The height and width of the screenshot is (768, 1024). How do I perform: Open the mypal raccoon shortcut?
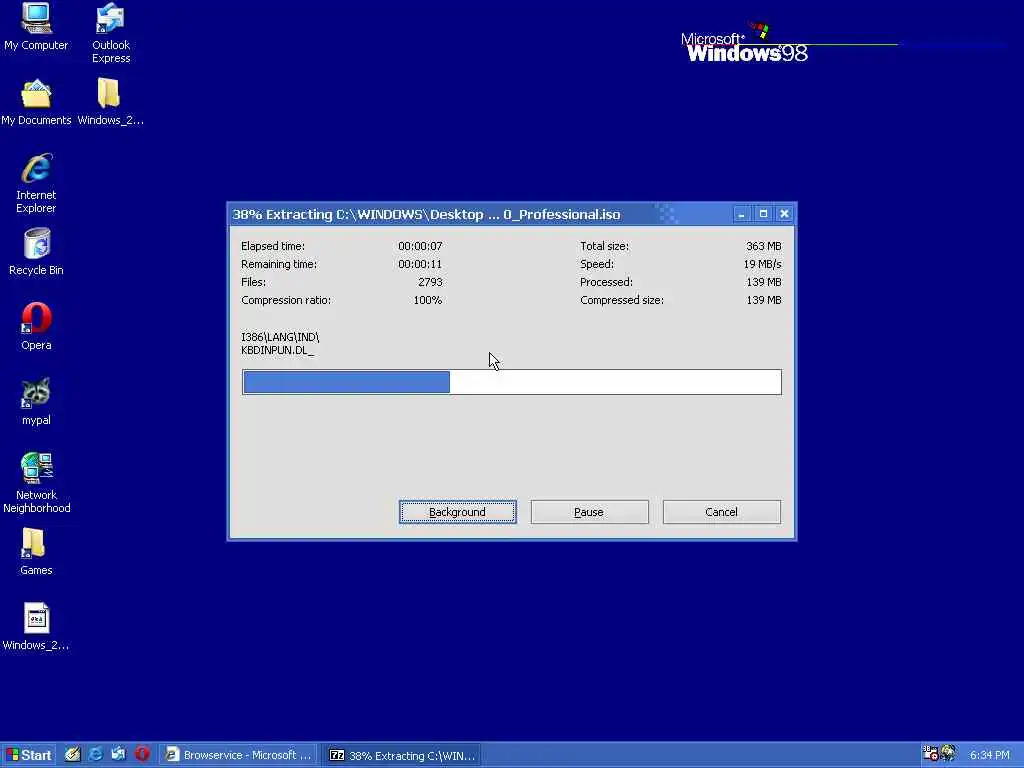coord(36,401)
